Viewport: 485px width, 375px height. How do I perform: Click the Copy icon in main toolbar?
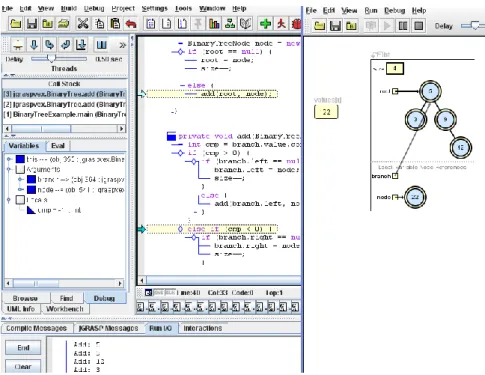pyautogui.click(x=99, y=24)
